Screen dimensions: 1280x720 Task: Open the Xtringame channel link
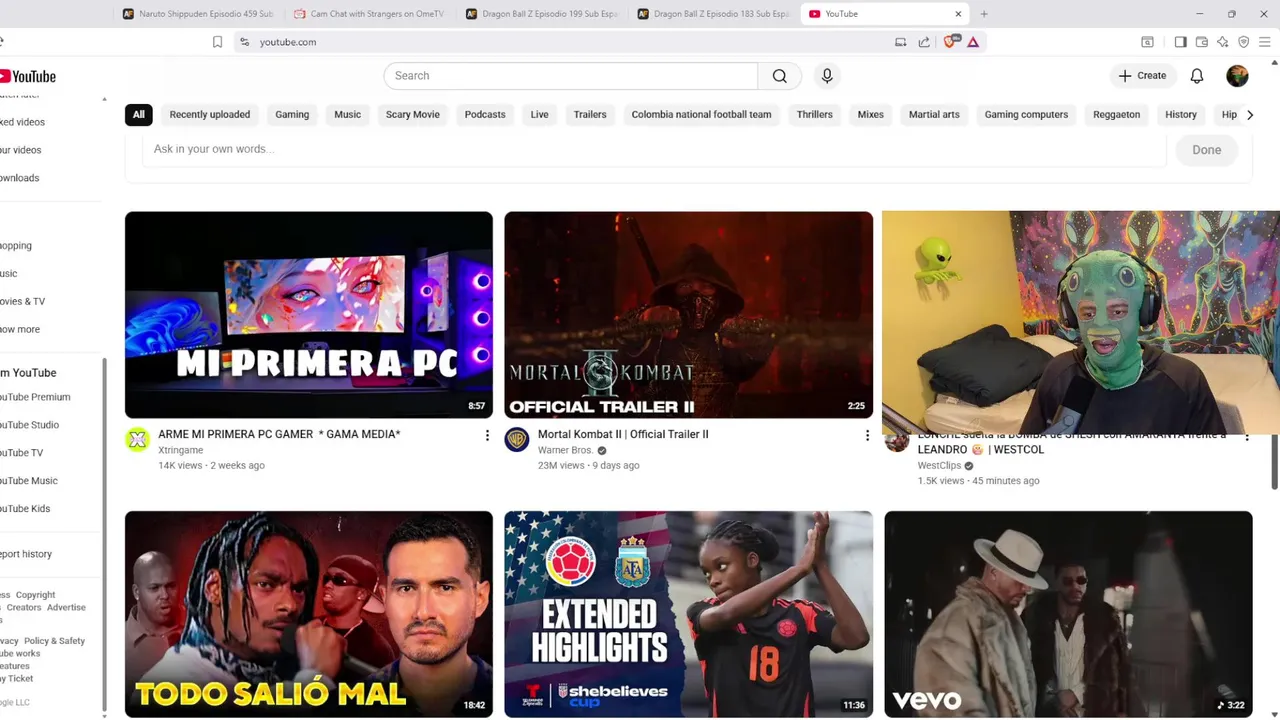180,450
